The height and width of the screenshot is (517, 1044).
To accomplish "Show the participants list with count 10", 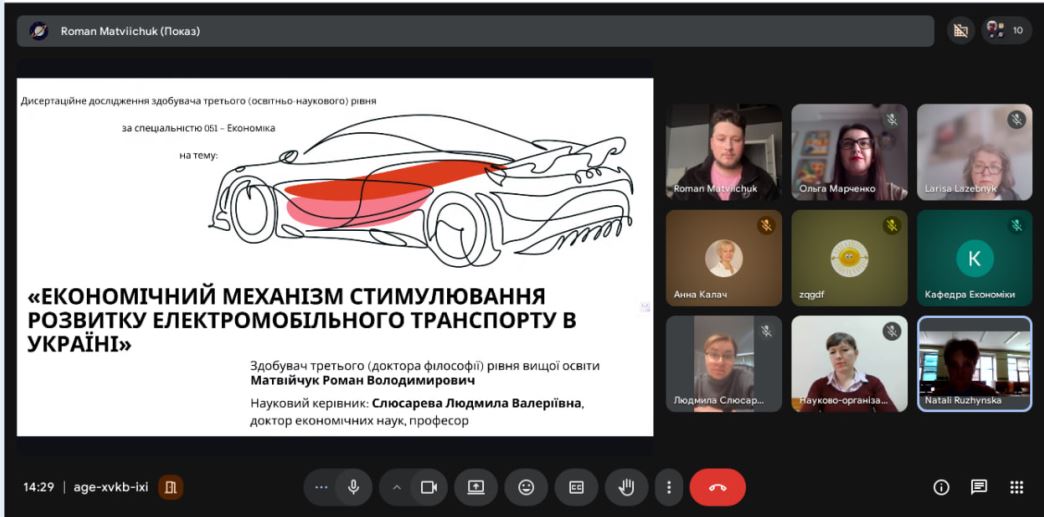I will coord(1006,30).
